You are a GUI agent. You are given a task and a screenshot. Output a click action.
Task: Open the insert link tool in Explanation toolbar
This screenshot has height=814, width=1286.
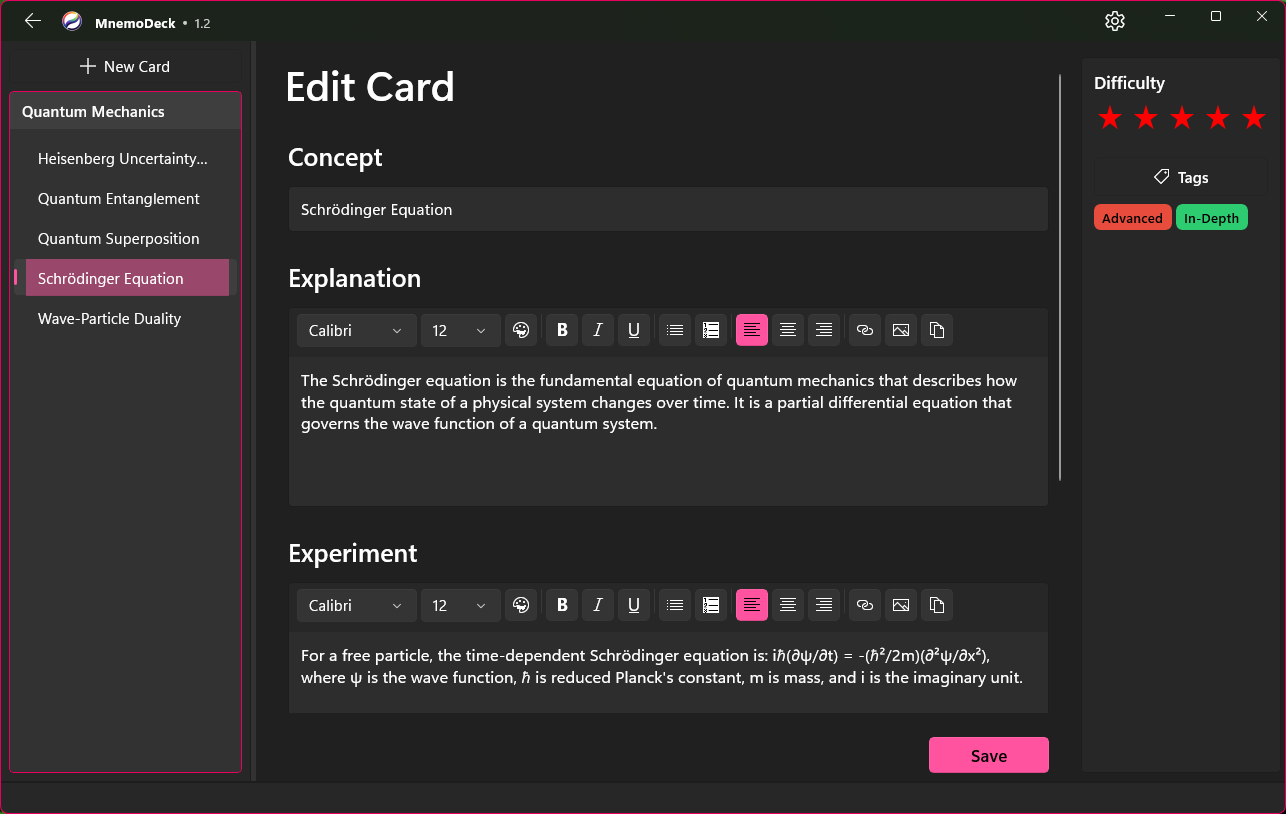pyautogui.click(x=864, y=330)
